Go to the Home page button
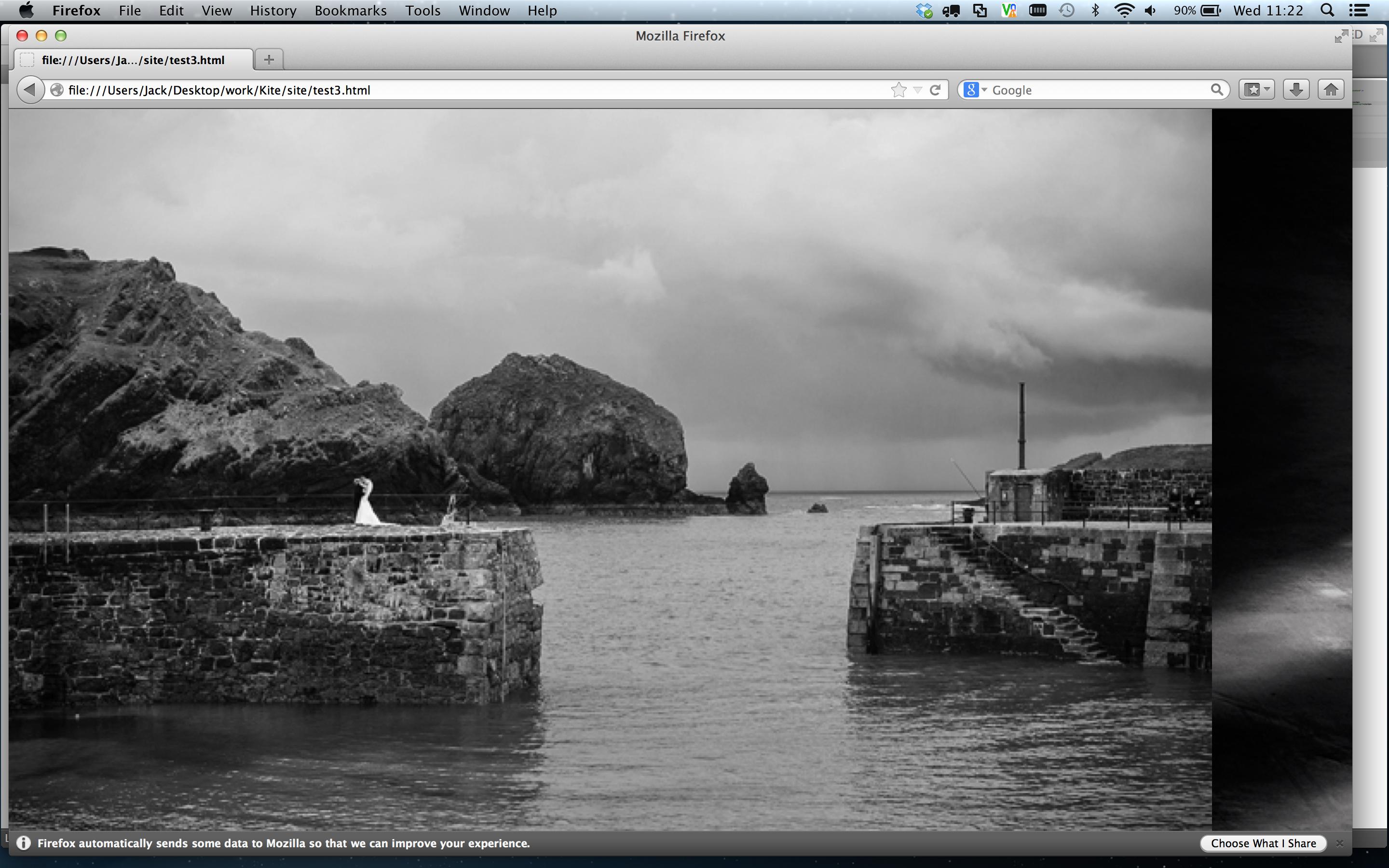Viewport: 1389px width, 868px height. coord(1331,90)
